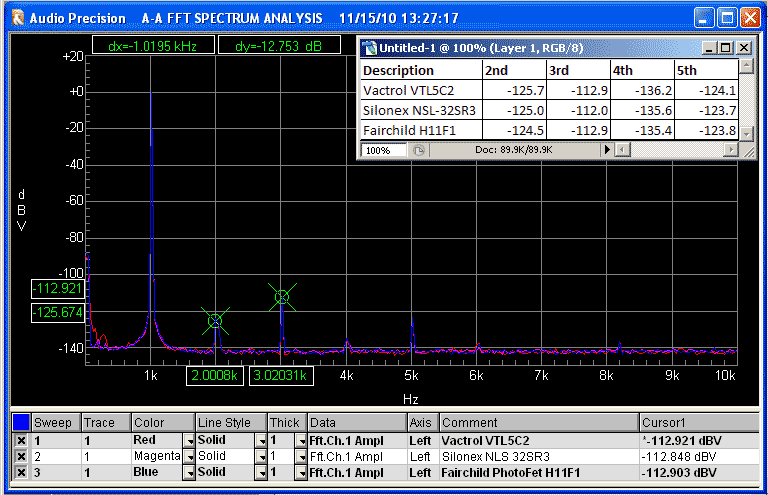The image size is (768, 495).
Task: Toggle sweep 1 Vactrol trace checkbox
Action: pyautogui.click(x=21, y=440)
